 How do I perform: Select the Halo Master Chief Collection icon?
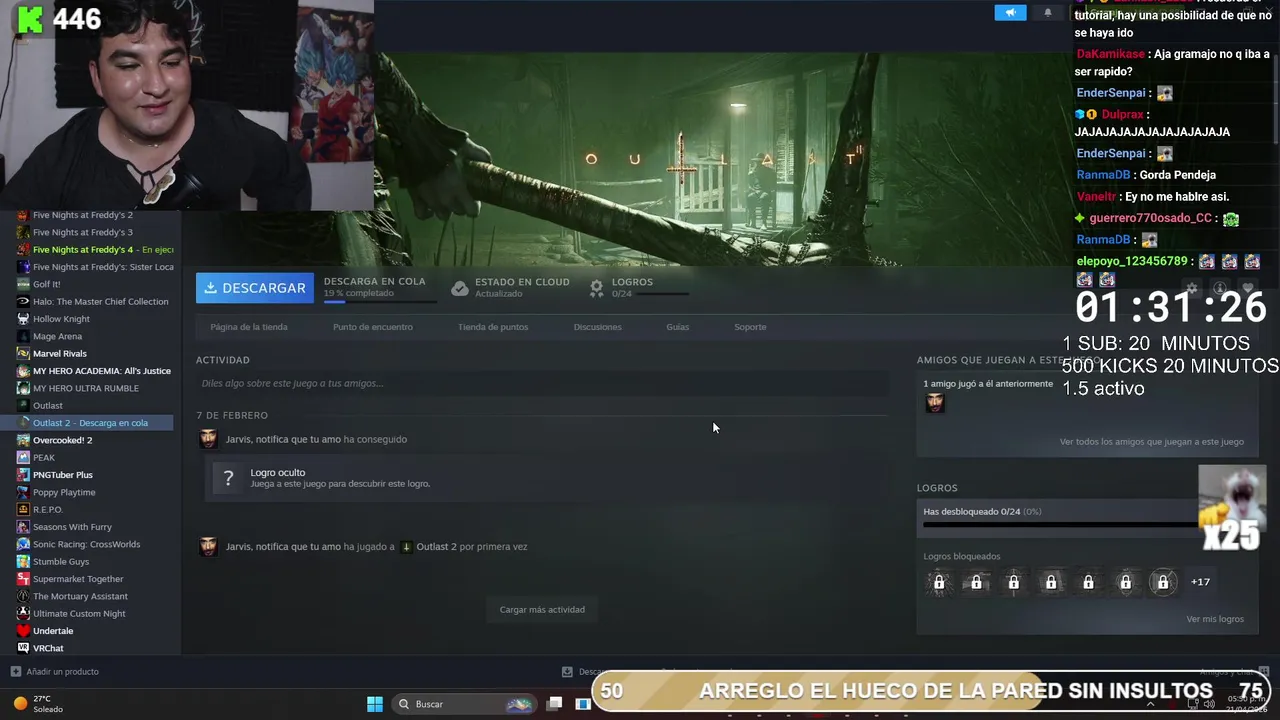pyautogui.click(x=24, y=301)
